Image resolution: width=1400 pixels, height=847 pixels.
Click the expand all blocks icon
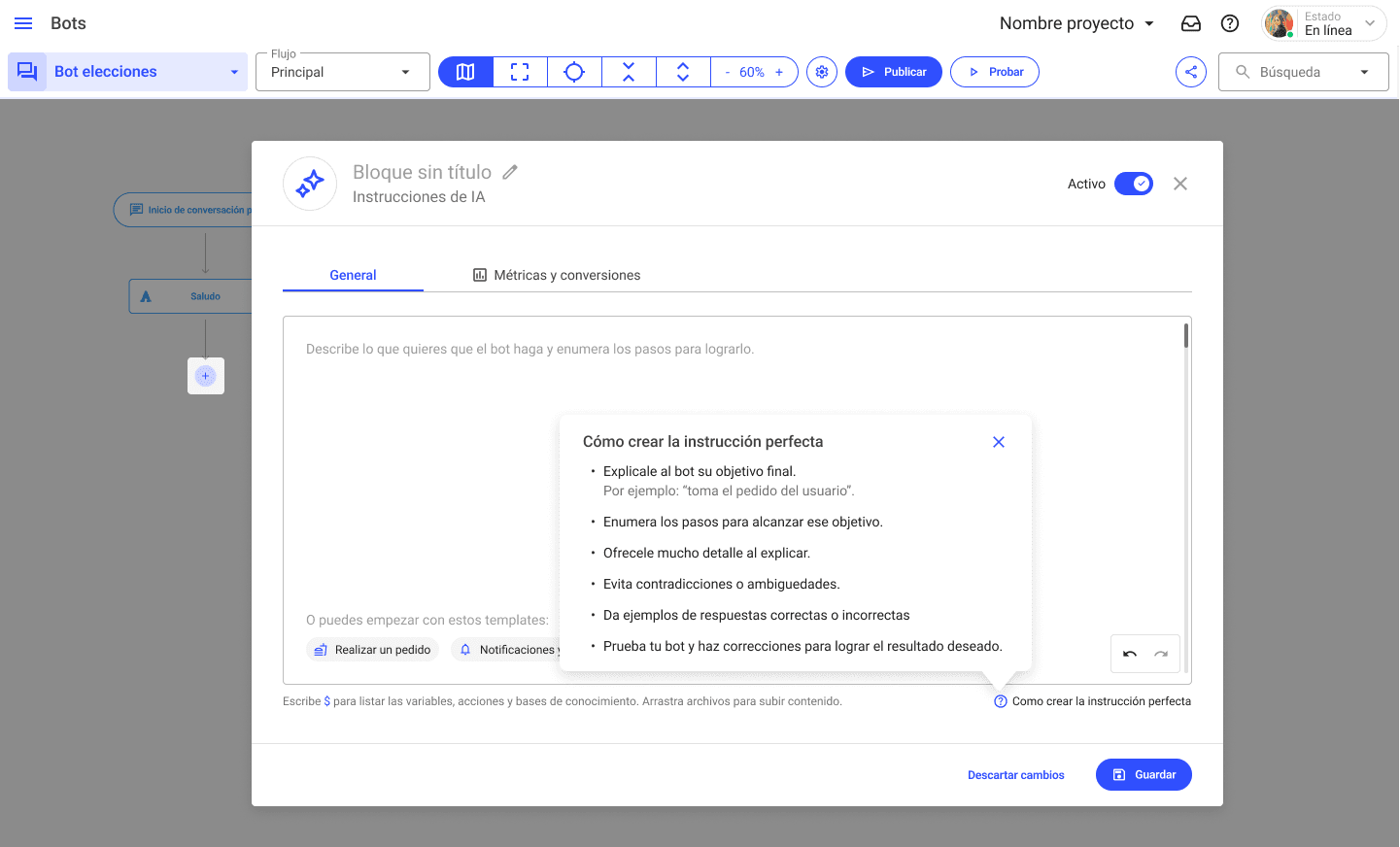(x=683, y=72)
